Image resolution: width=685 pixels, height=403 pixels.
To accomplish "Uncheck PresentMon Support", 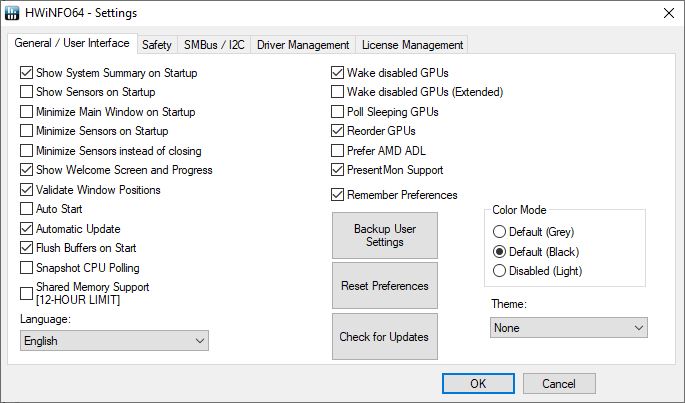I will click(x=337, y=170).
